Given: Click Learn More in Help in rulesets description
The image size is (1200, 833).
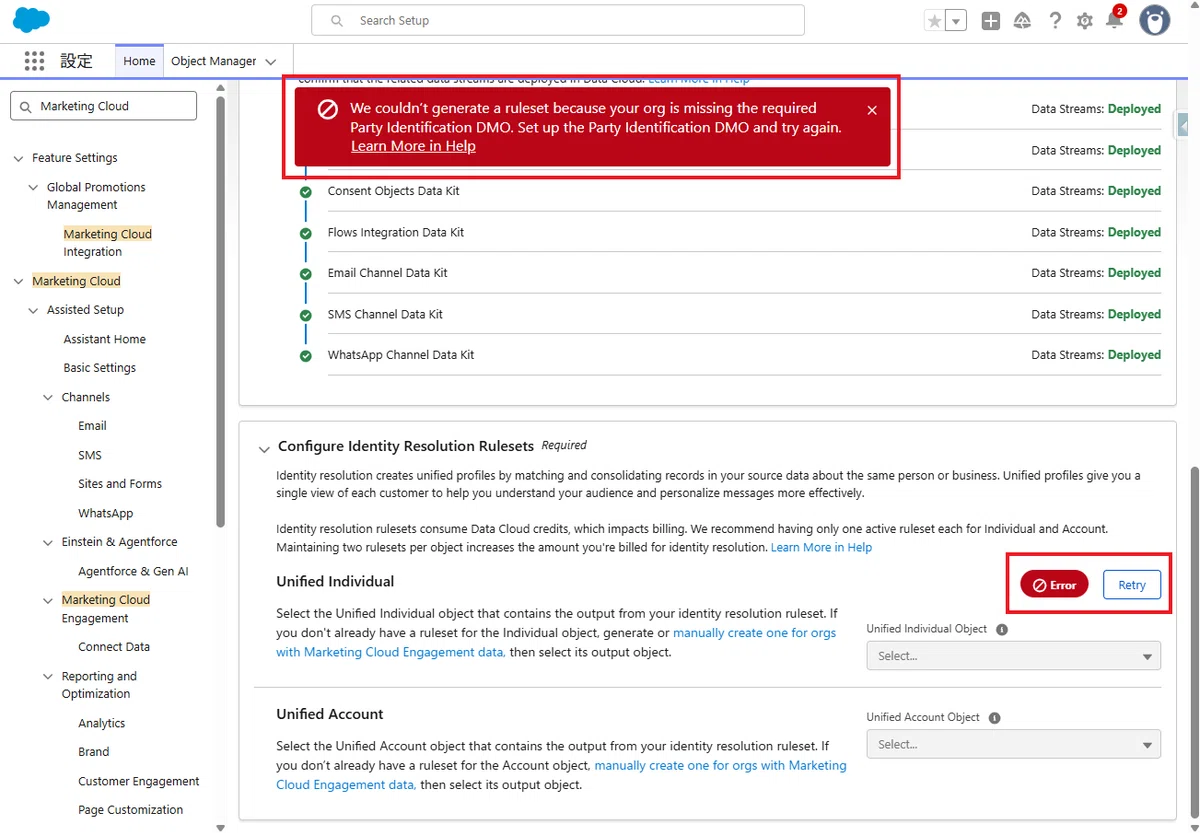Looking at the screenshot, I should click(x=821, y=547).
